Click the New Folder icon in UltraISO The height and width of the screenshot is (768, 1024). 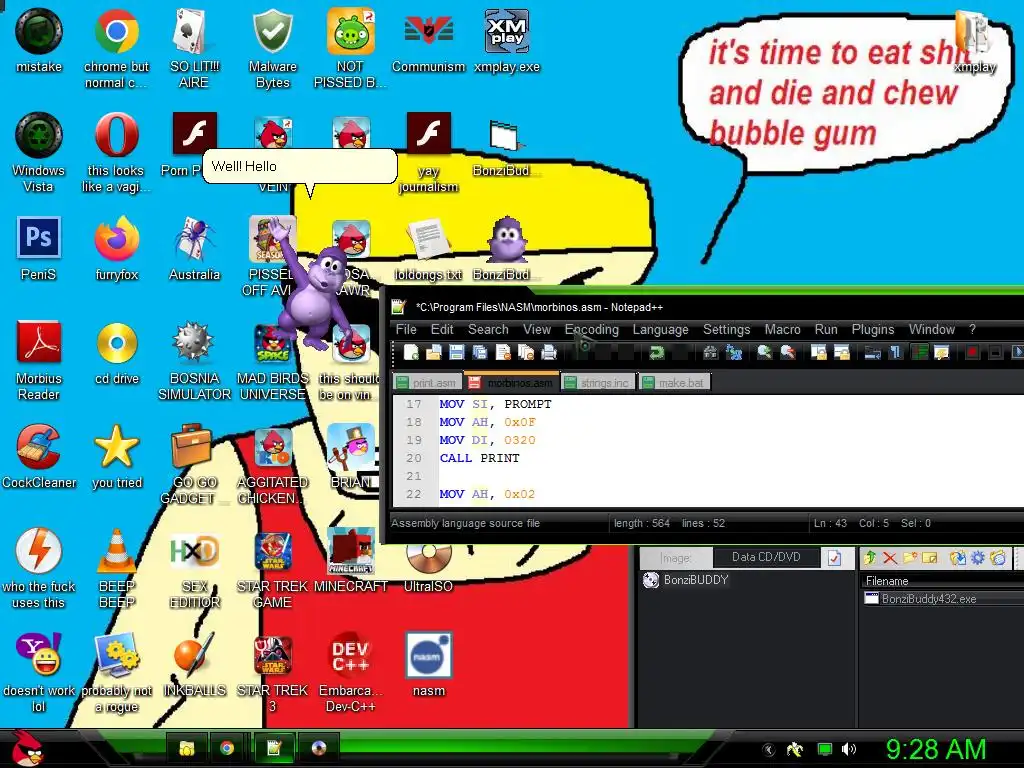(x=910, y=558)
